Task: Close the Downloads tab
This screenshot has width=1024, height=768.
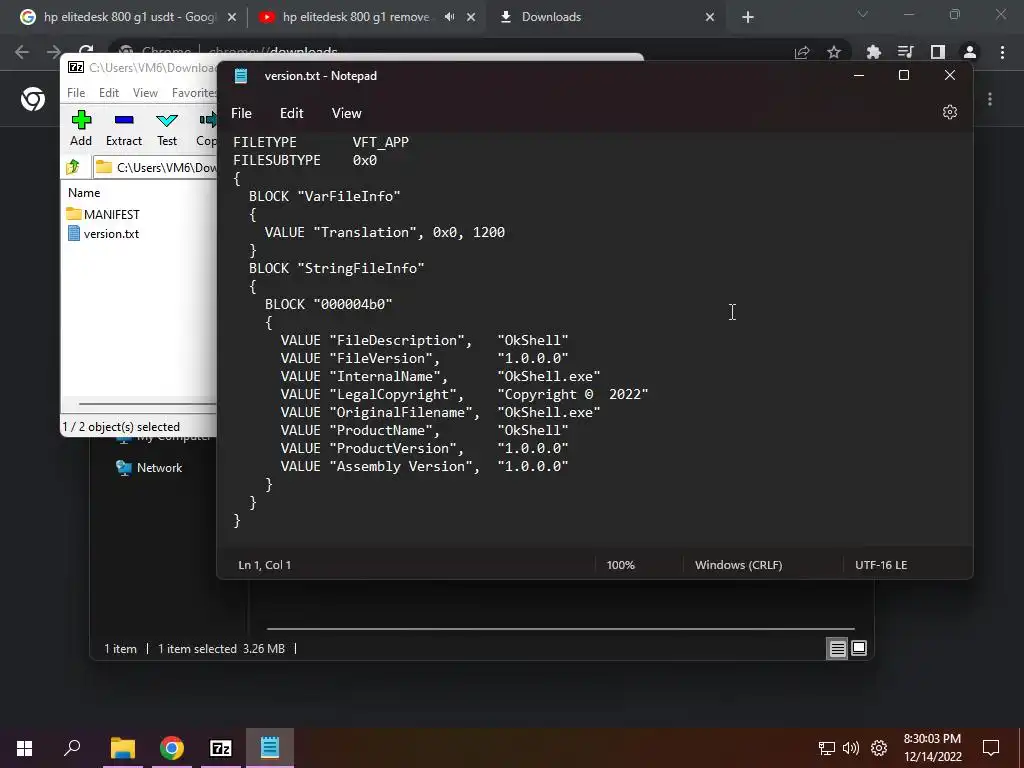Action: coord(710,17)
